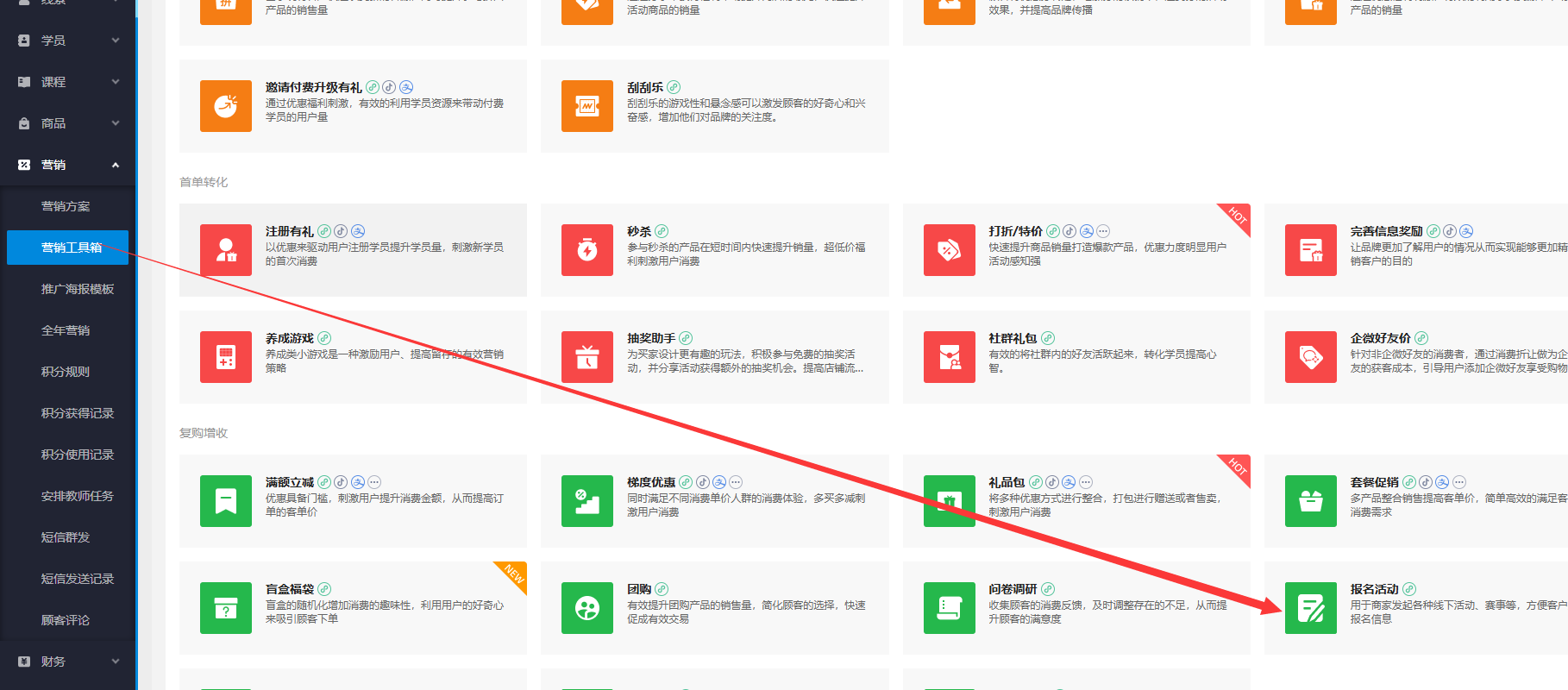Screen dimensions: 1568x690
Task: Expand the 学员 menu chevron
Action: point(116,41)
